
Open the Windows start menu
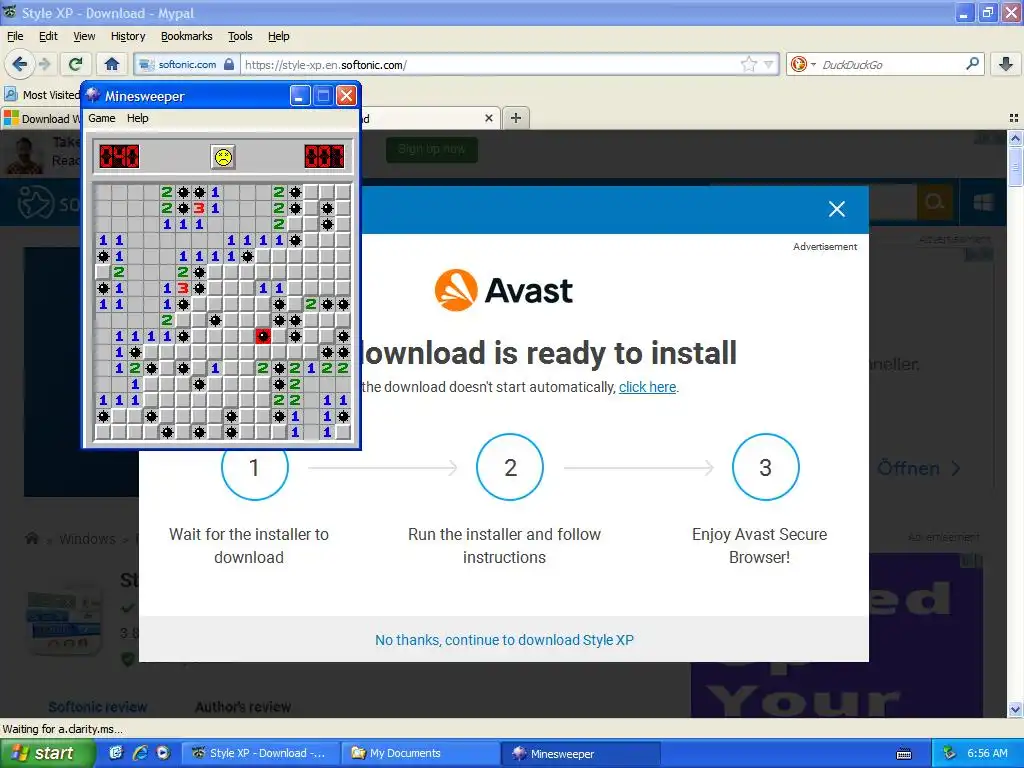click(47, 753)
